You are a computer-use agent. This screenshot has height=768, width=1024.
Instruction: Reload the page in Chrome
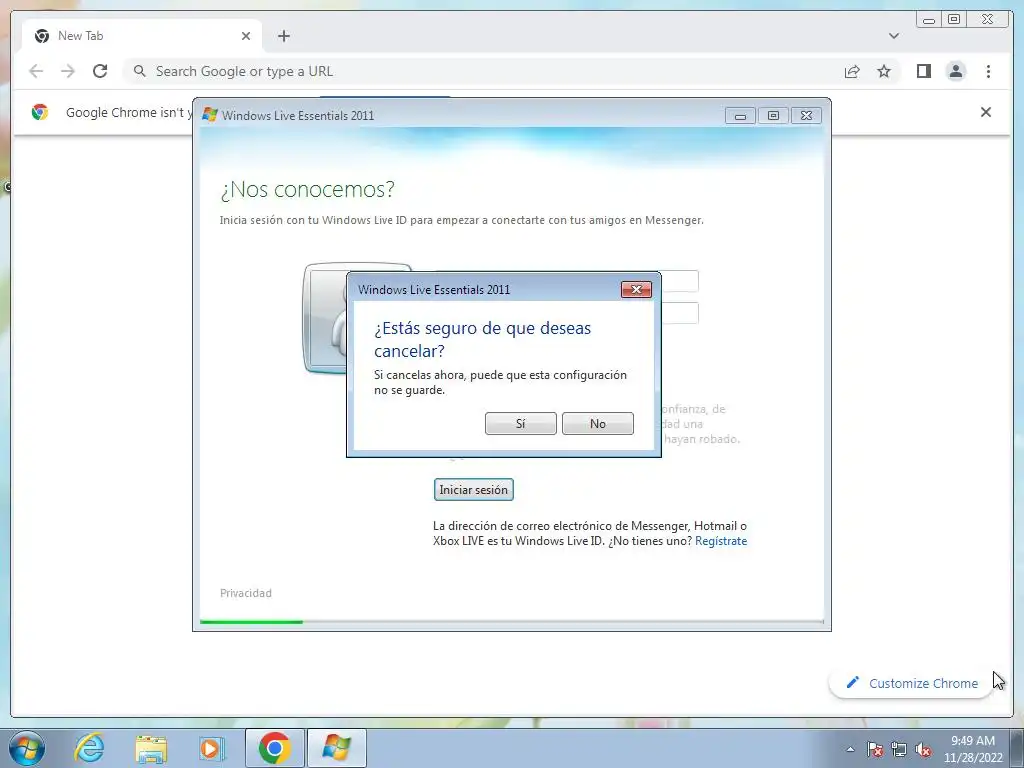[x=100, y=71]
